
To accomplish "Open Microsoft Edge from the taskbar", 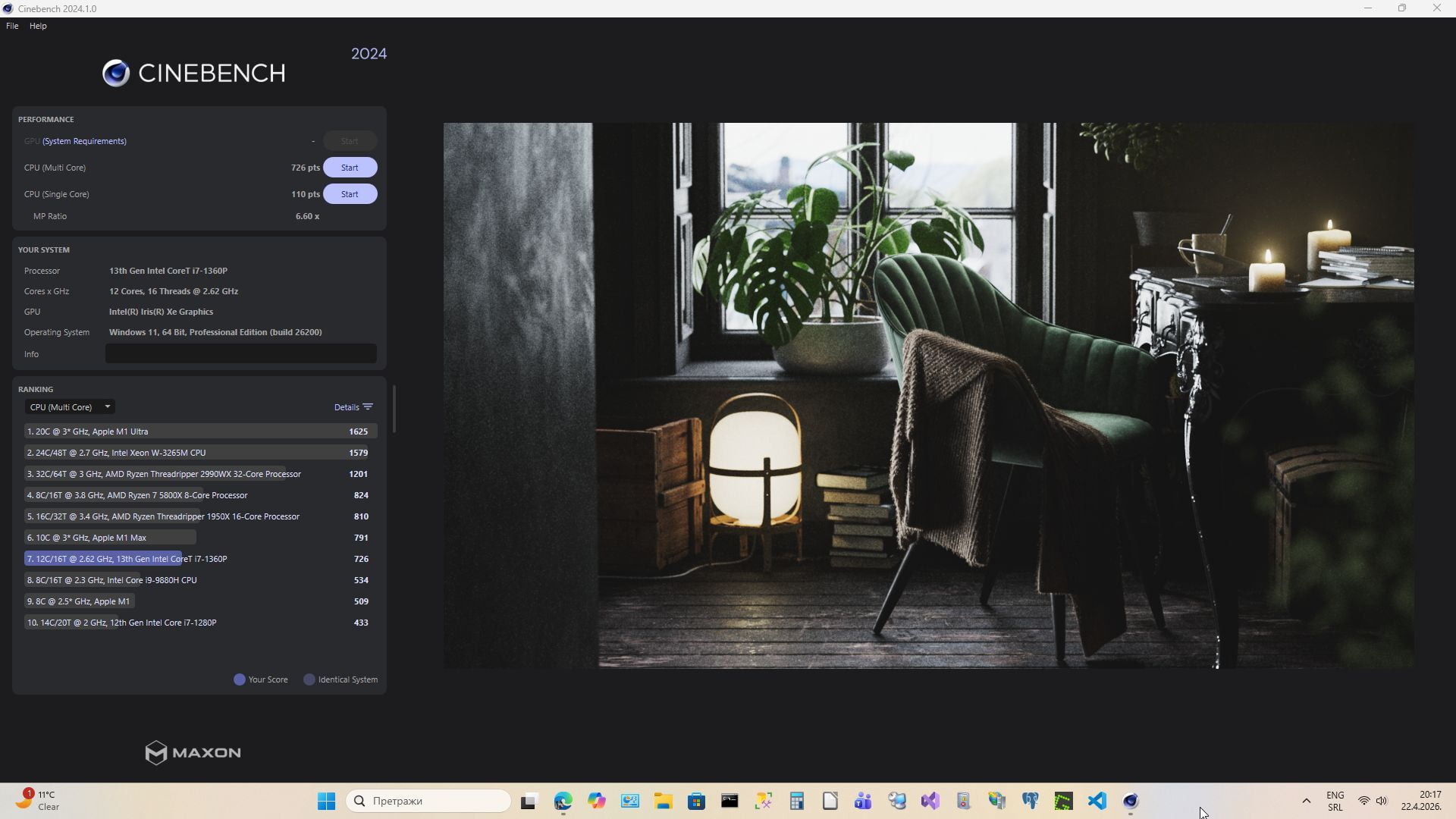I will [x=563, y=801].
